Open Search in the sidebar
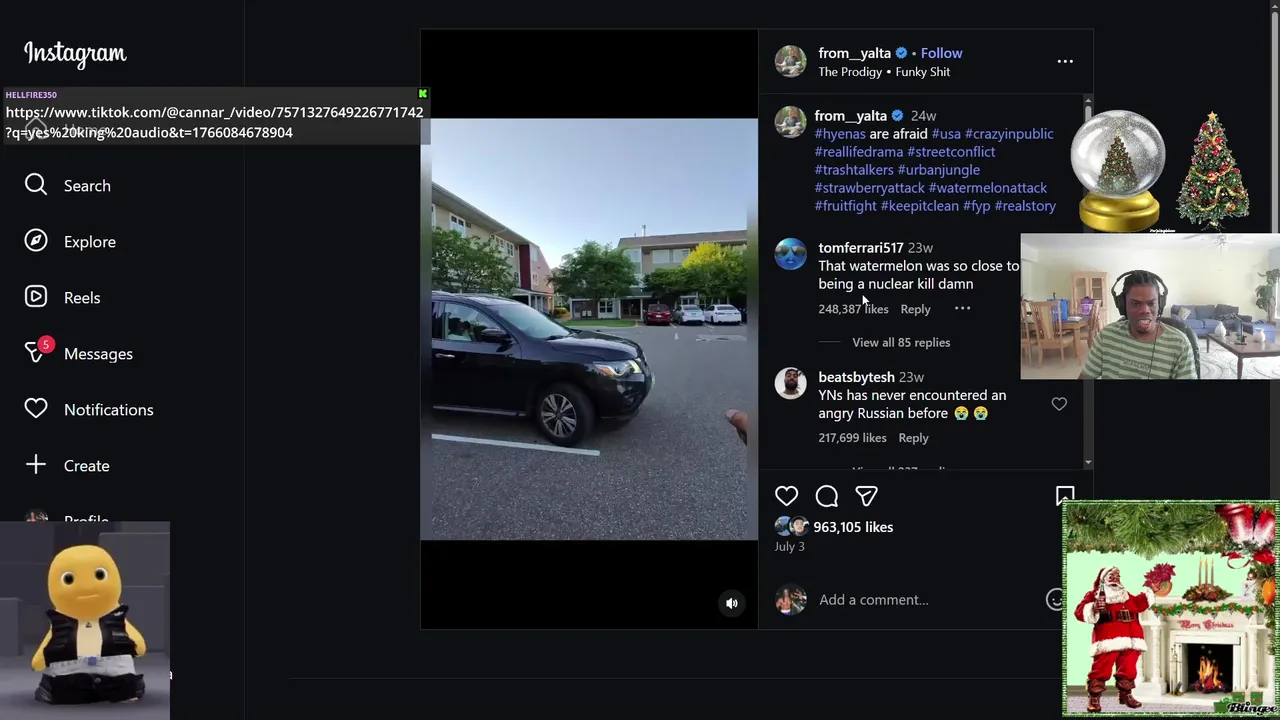 [86, 186]
